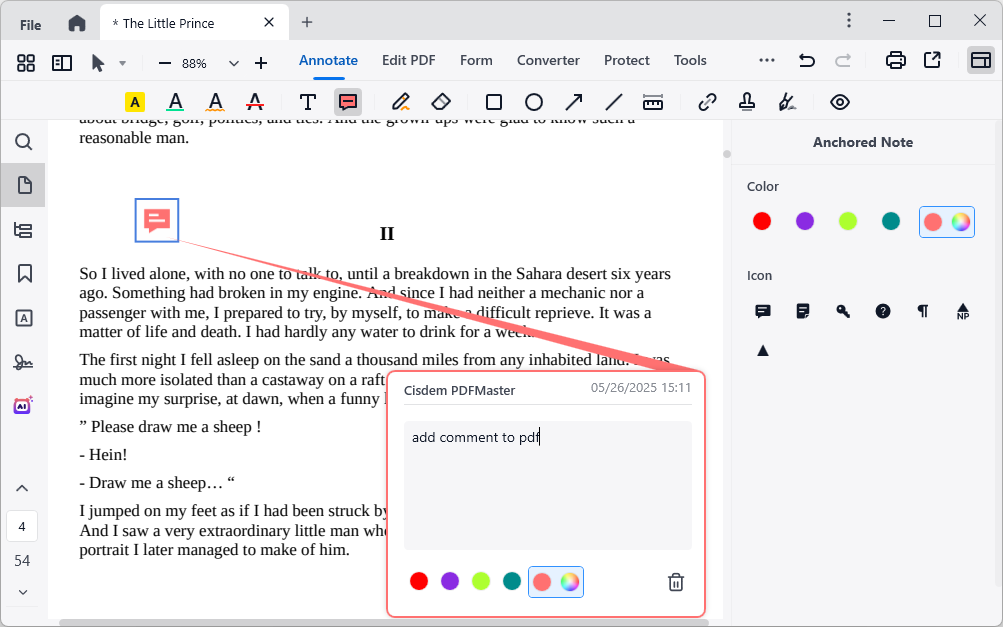1003x627 pixels.
Task: Click the Print icon
Action: [896, 60]
